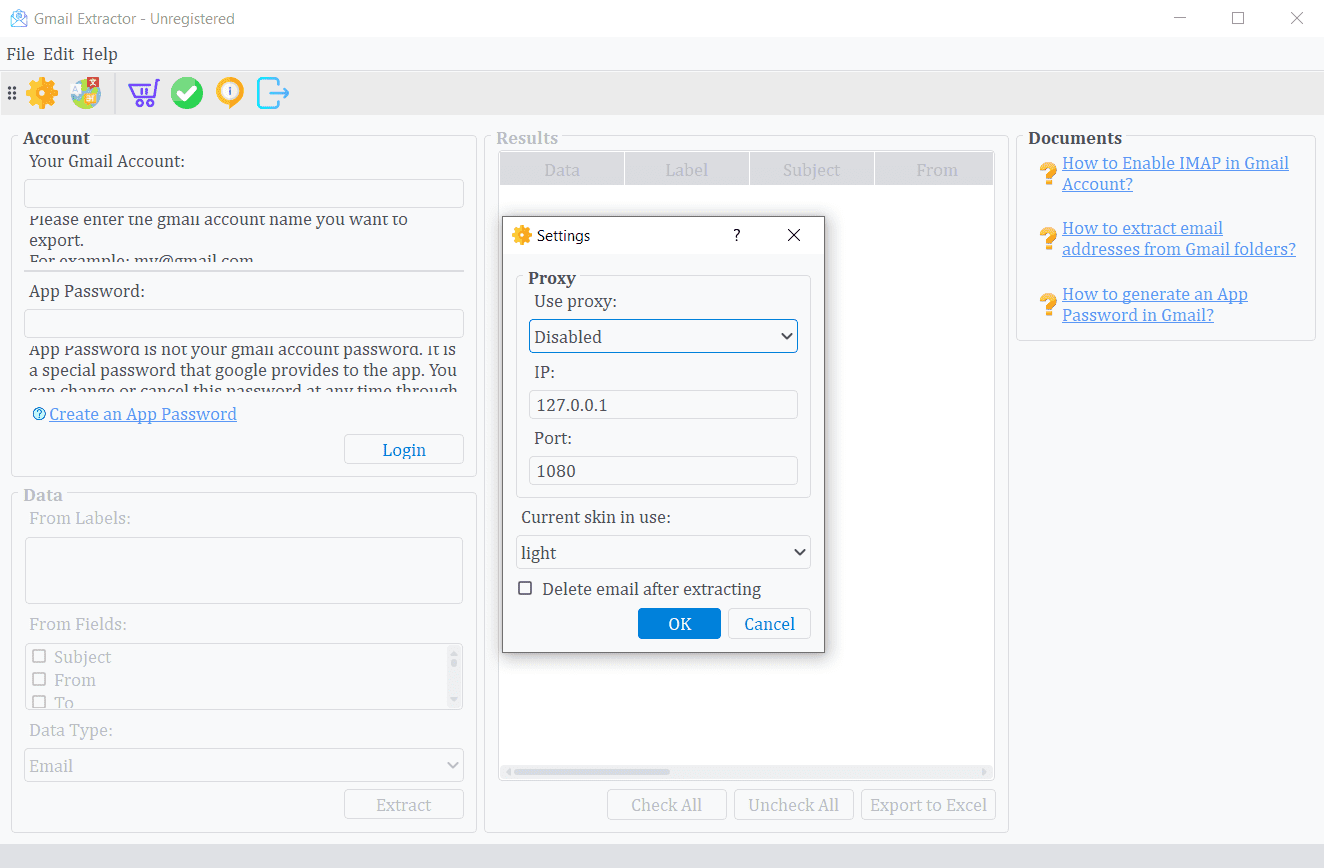Open the Help menu
The width and height of the screenshot is (1324, 868).
click(100, 54)
